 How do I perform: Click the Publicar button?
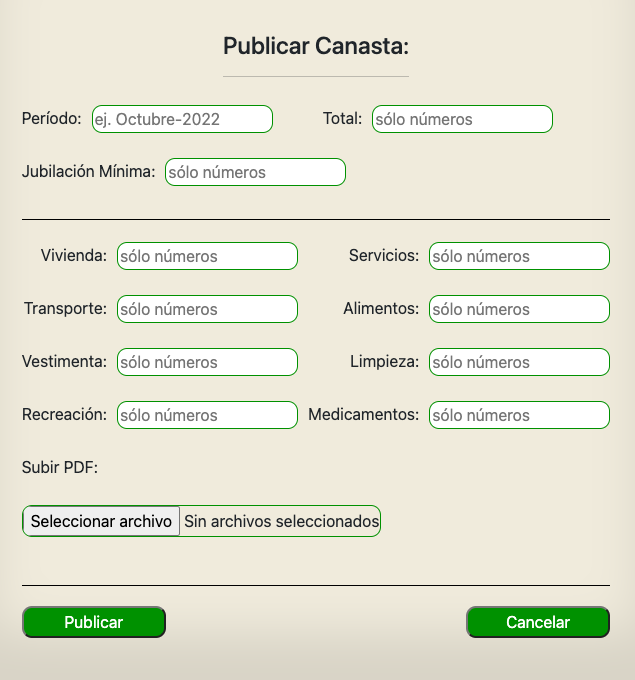click(x=94, y=622)
